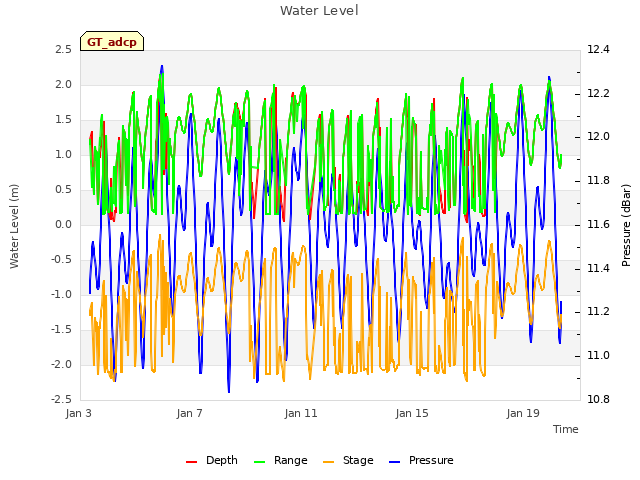Click the 12.4 right axis value
Image resolution: width=640 pixels, height=480 pixels.
click(x=598, y=49)
